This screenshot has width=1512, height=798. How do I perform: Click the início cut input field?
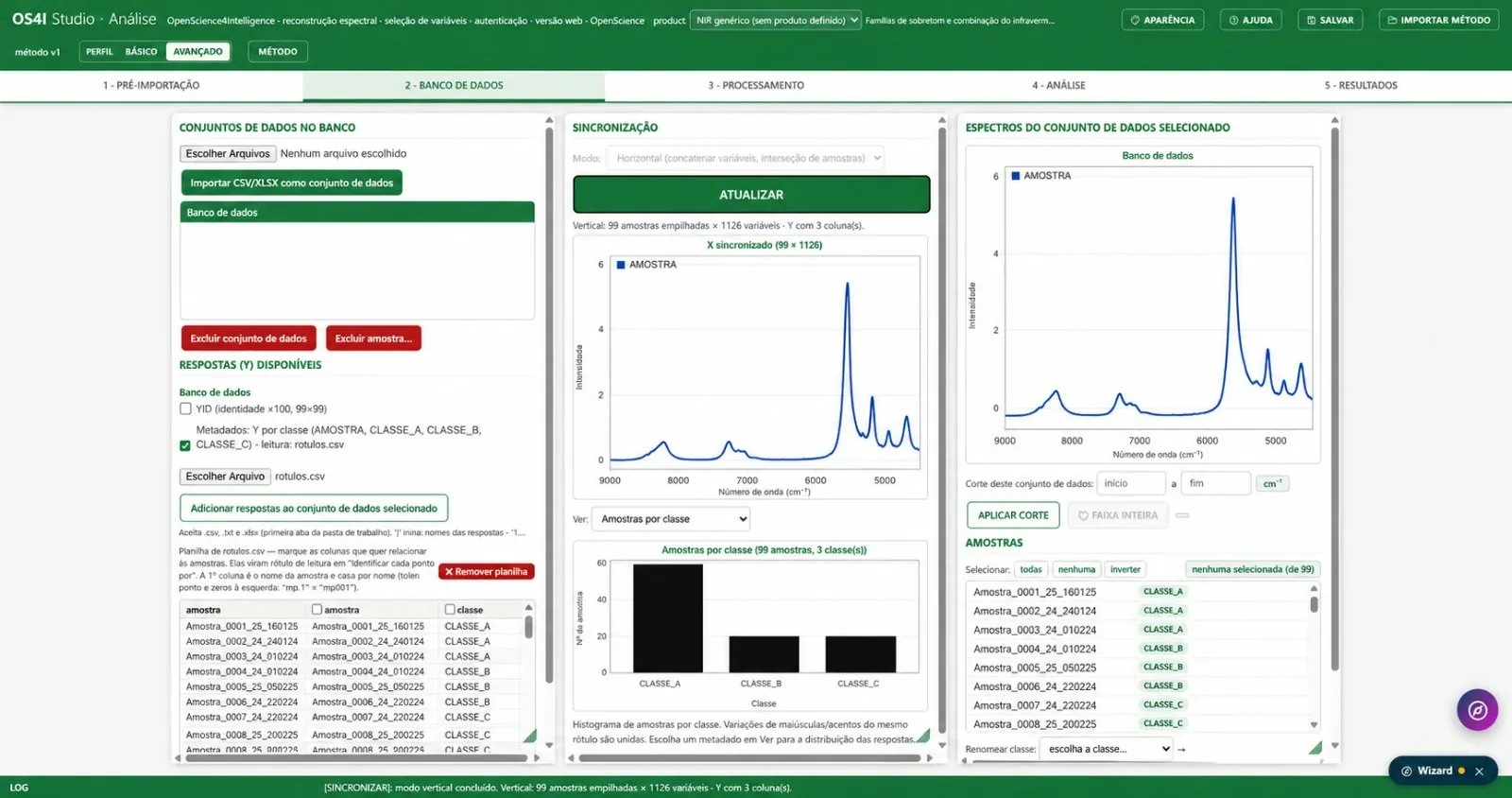tap(1131, 483)
